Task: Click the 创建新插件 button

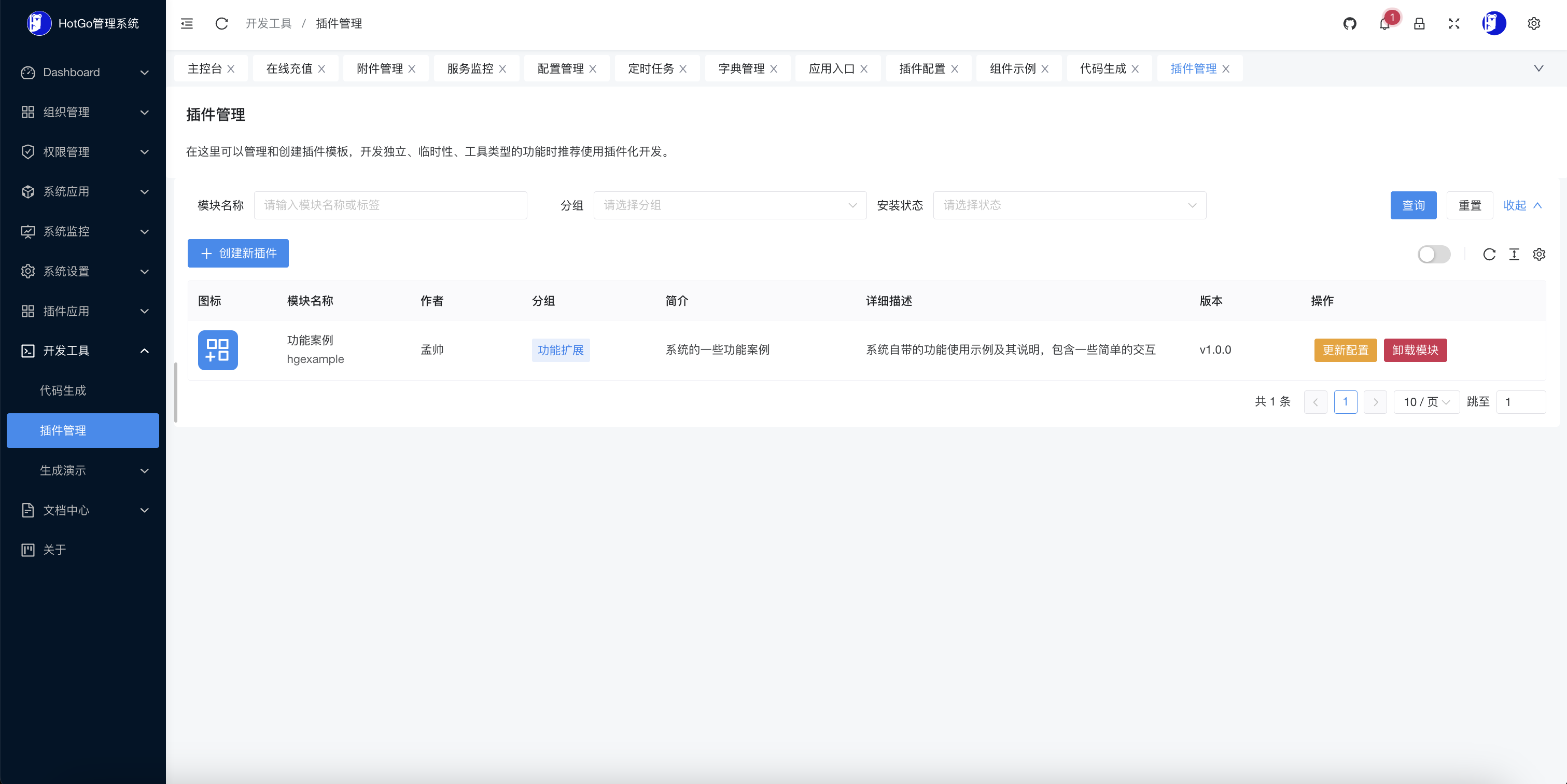Action: (238, 253)
